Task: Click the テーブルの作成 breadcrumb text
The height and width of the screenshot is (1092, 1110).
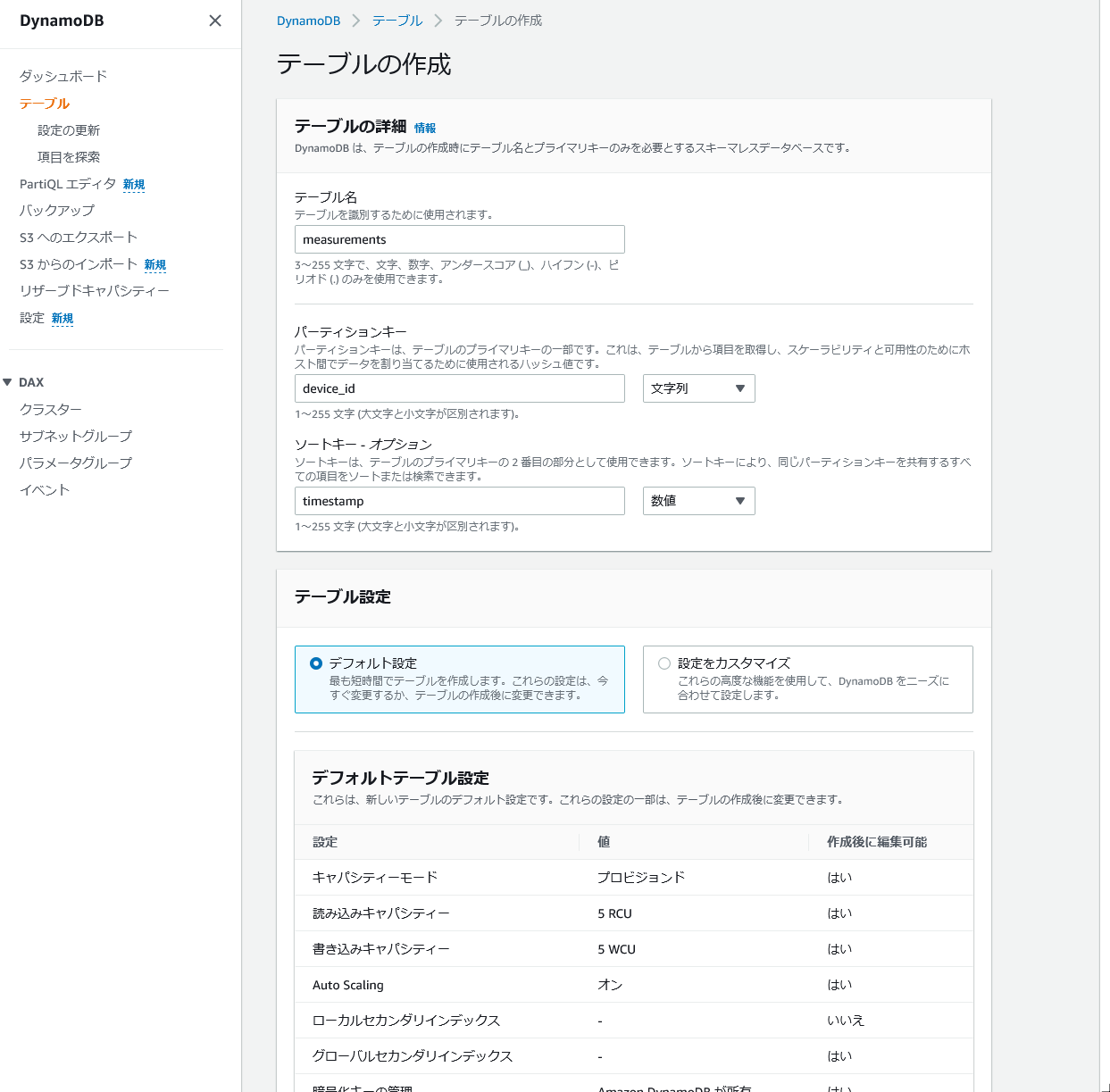Action: click(498, 21)
